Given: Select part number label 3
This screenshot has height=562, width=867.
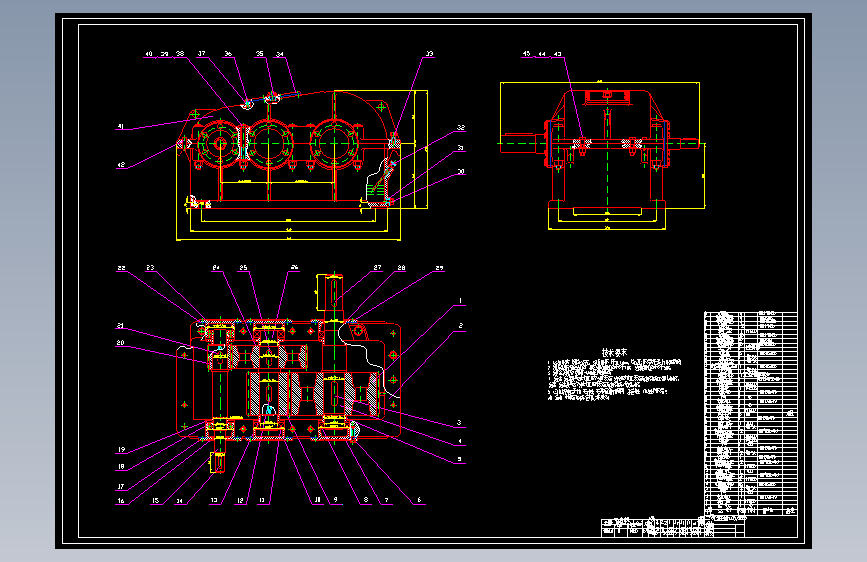Looking at the screenshot, I should 459,423.
